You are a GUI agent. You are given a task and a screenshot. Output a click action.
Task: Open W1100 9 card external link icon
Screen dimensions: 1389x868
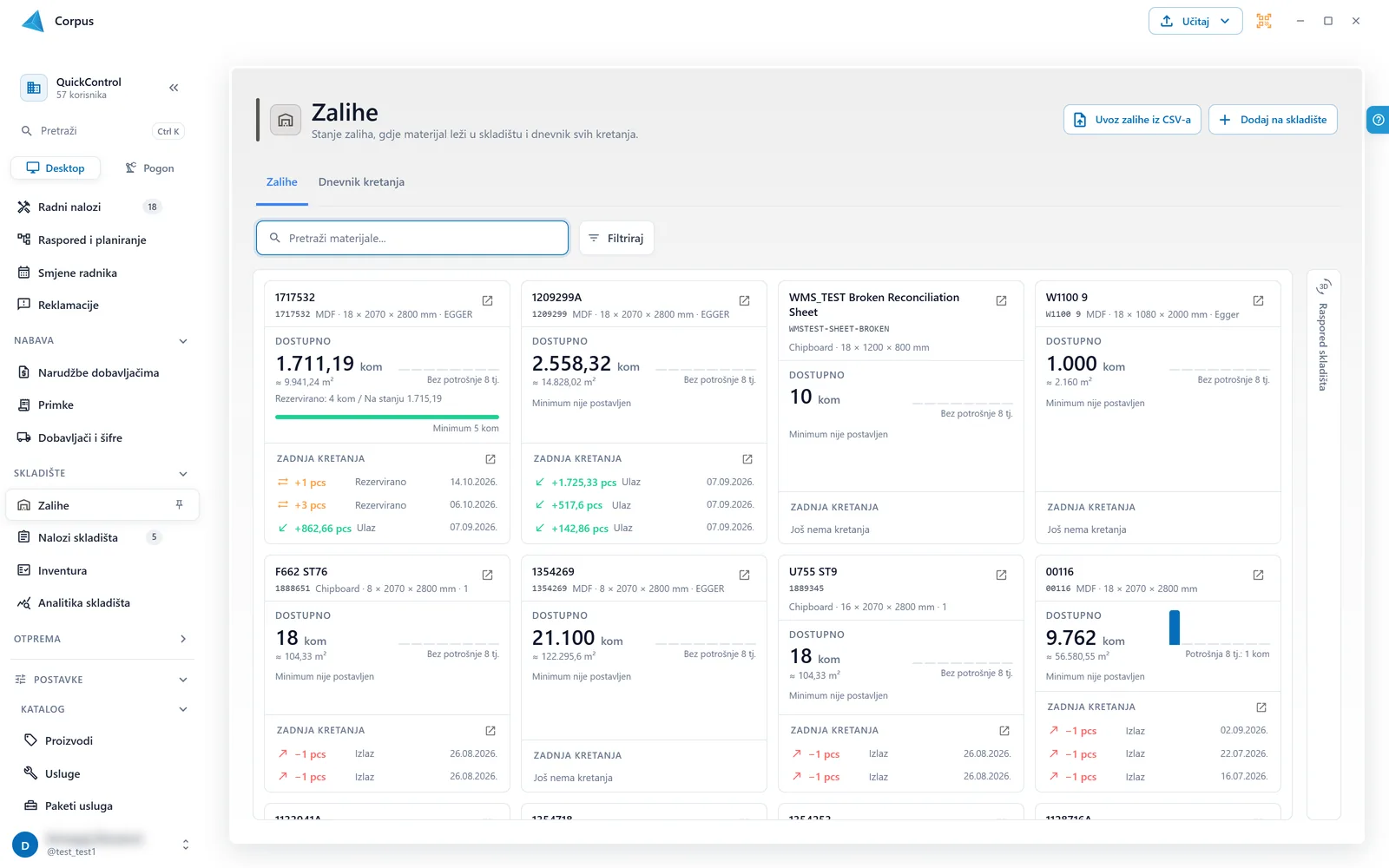pyautogui.click(x=1258, y=300)
